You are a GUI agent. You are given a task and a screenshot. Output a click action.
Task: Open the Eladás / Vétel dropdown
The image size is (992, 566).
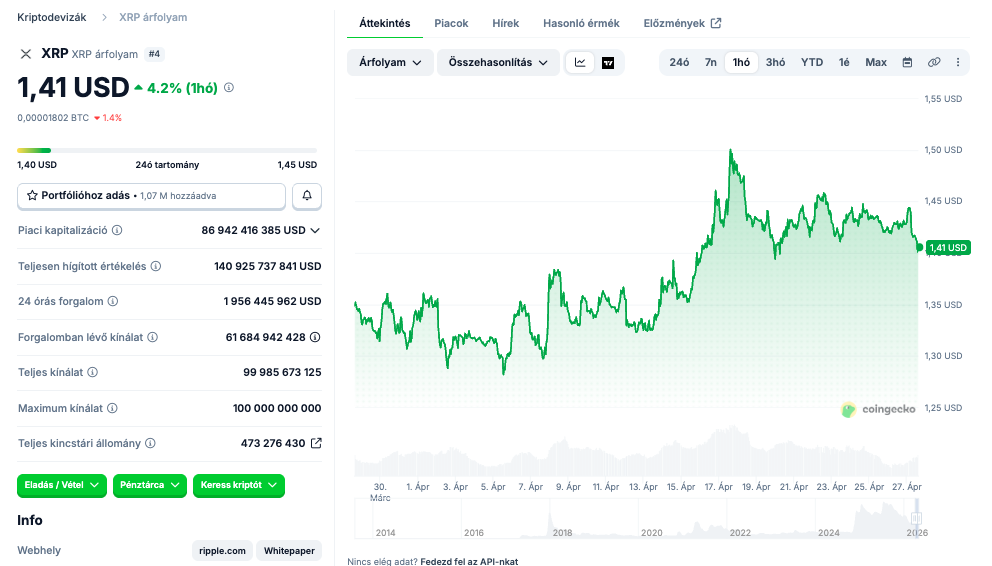click(62, 485)
